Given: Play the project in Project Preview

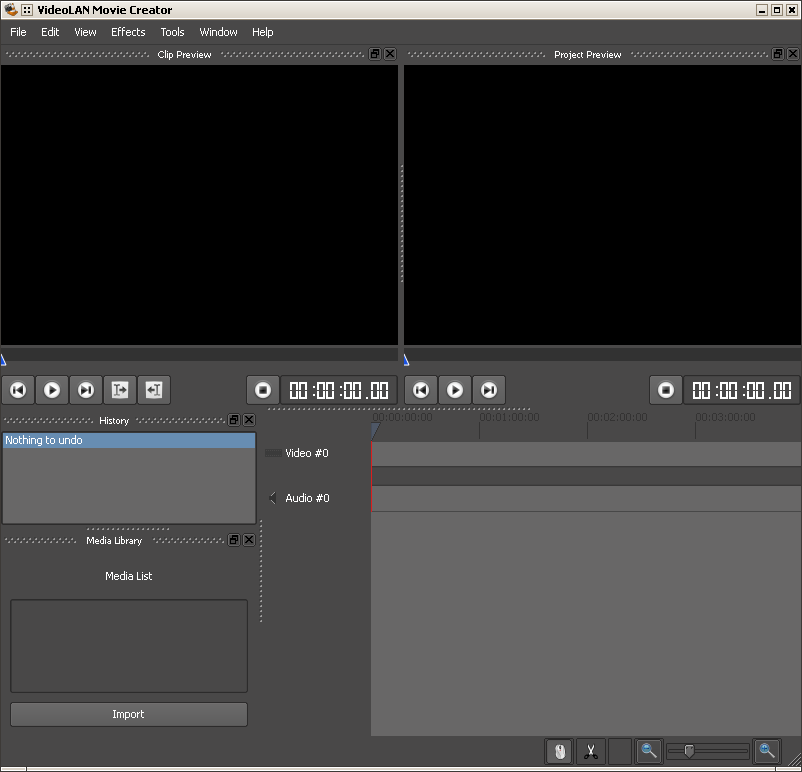Looking at the screenshot, I should point(455,390).
